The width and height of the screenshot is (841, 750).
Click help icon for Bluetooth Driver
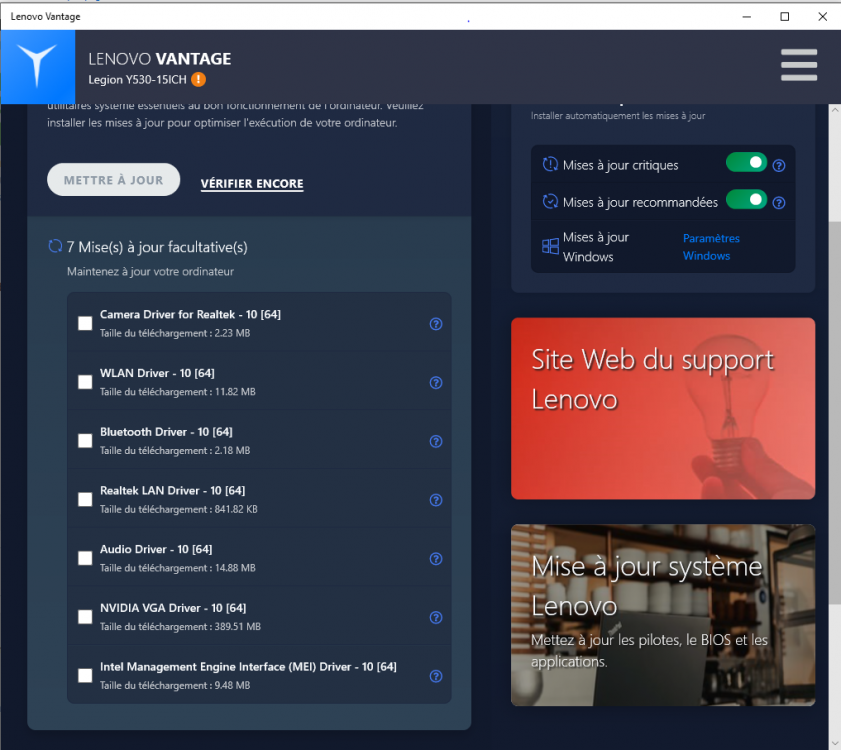click(x=436, y=442)
